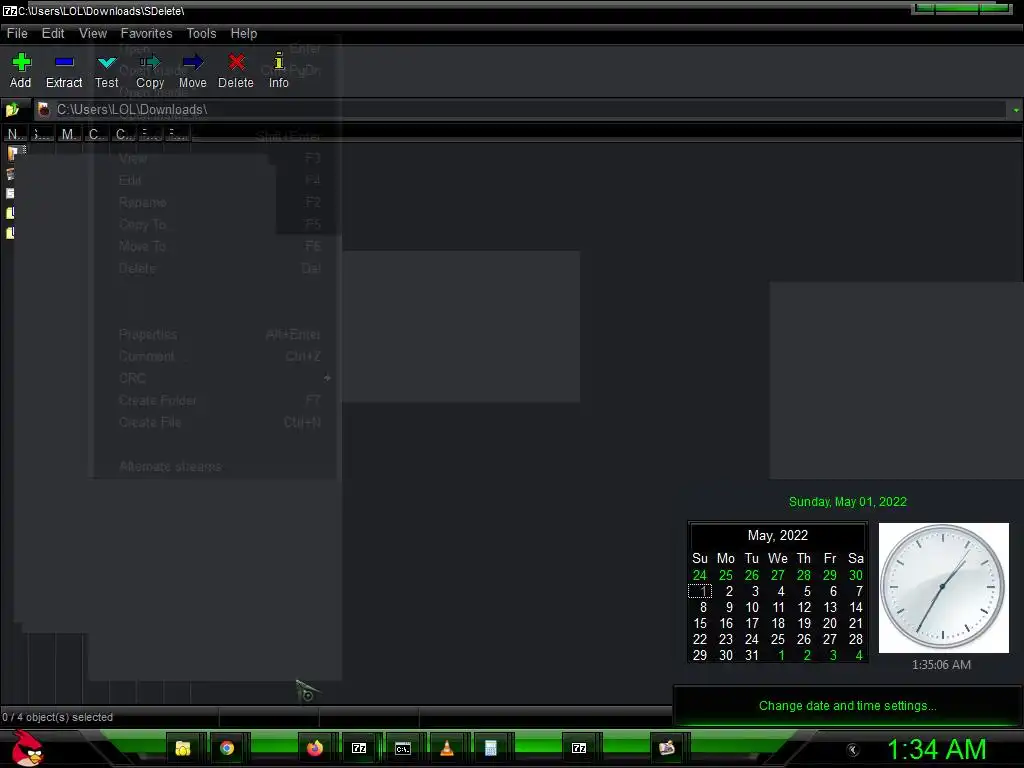Sort by the M.. column header
The image size is (1024, 768).
tap(69, 135)
